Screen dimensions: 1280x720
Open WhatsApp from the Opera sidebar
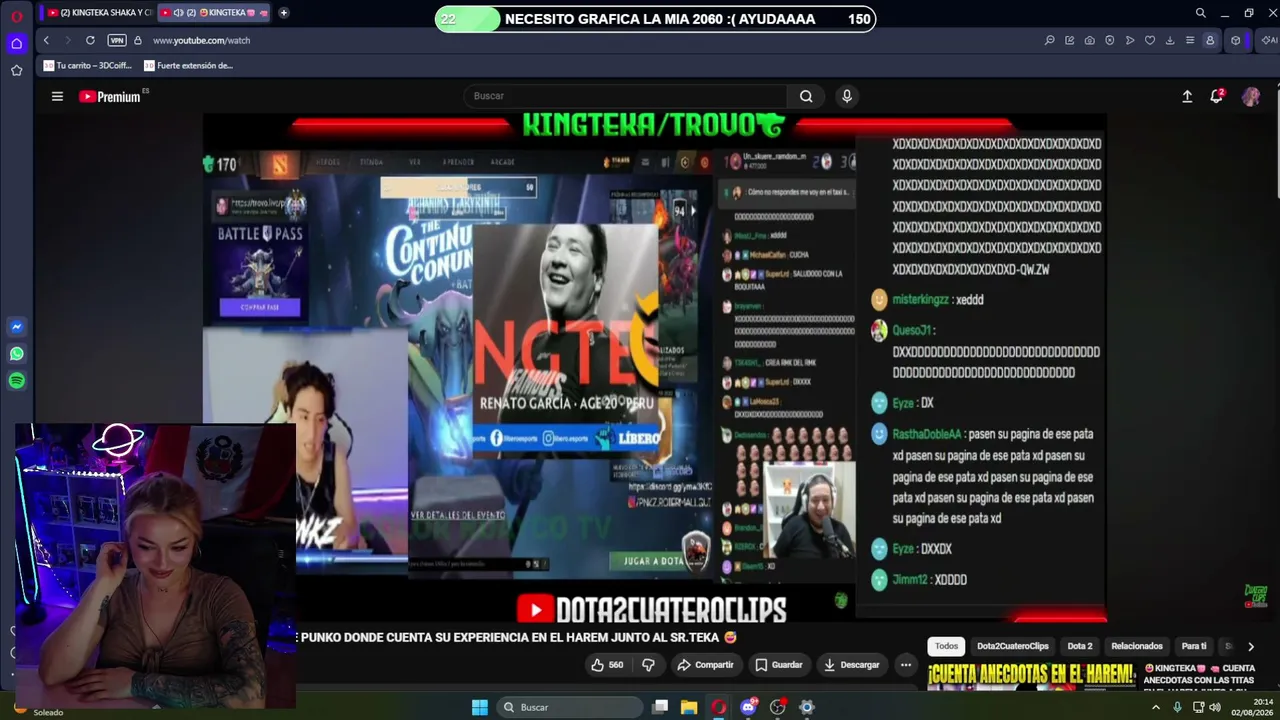pyautogui.click(x=17, y=354)
